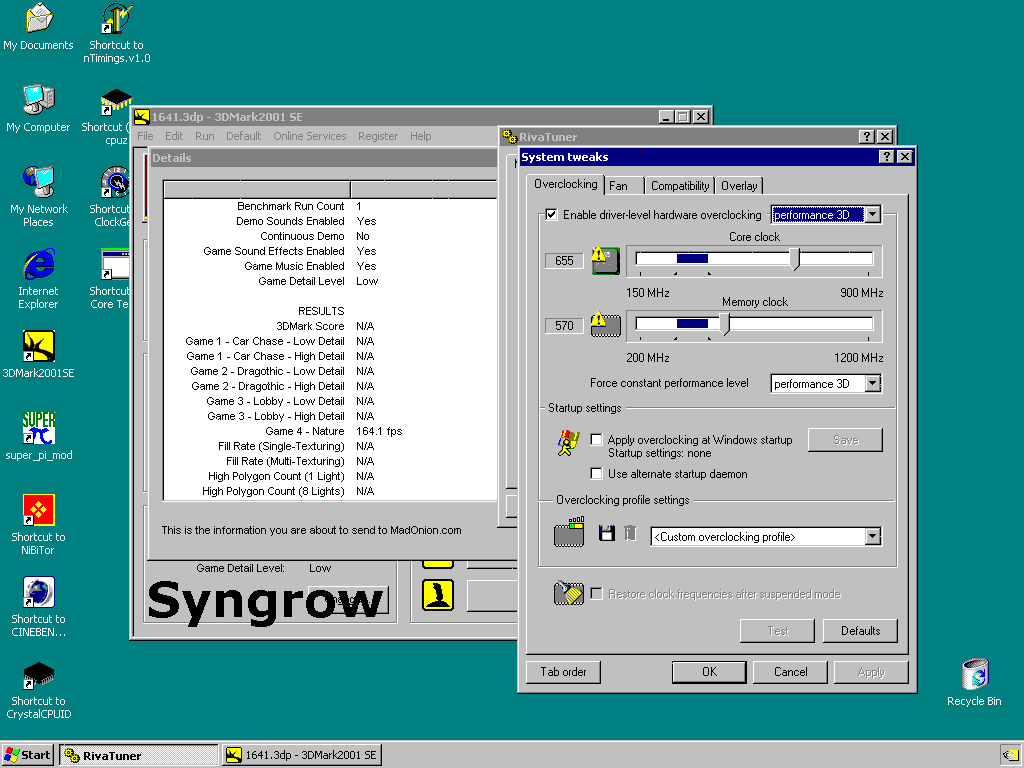Switch to the Compatibility tab

tap(680, 186)
